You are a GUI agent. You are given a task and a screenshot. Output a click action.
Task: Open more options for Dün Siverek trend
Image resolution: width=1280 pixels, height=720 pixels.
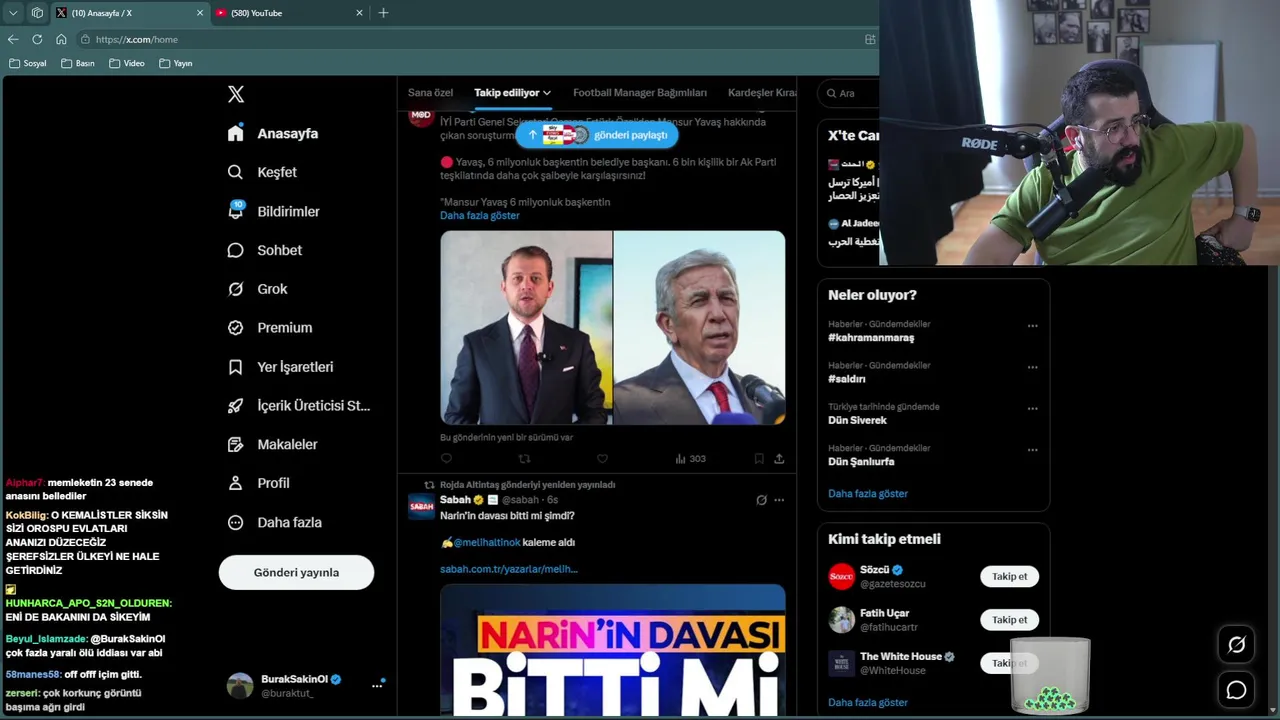click(1032, 408)
